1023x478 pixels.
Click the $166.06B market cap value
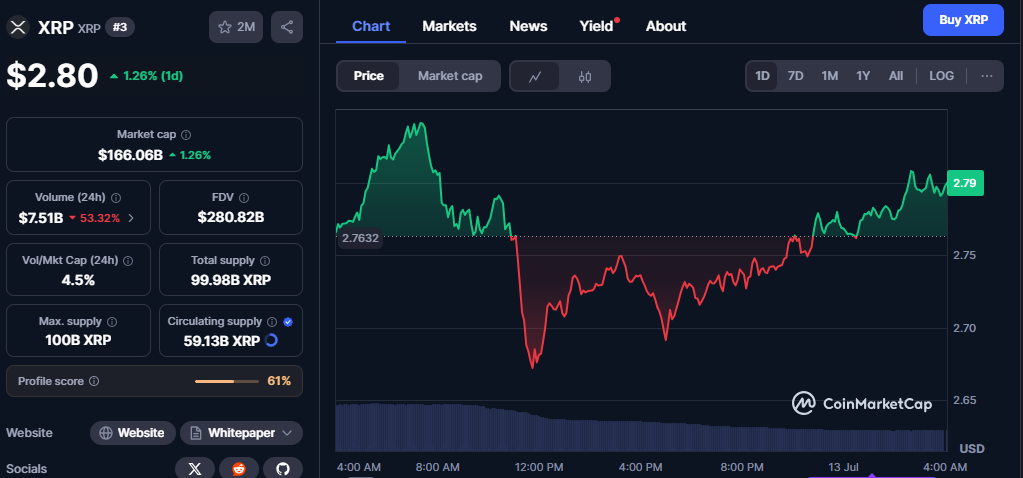[x=130, y=155]
